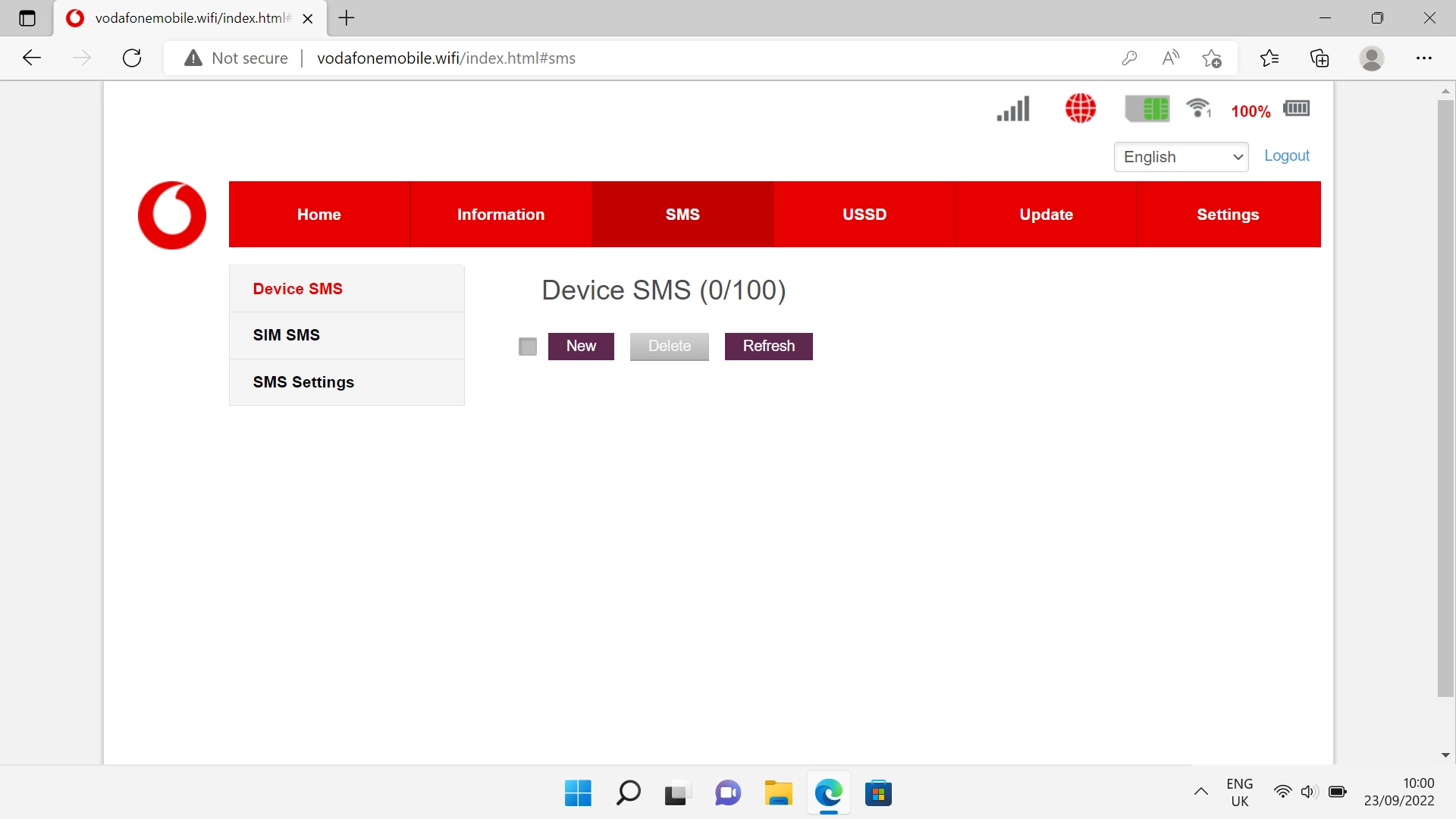1456x819 pixels.
Task: Click the Read aloud icon in the address bar
Action: tap(1170, 58)
